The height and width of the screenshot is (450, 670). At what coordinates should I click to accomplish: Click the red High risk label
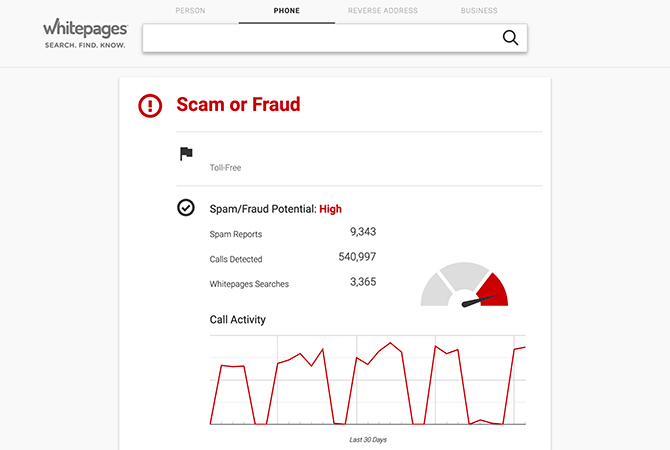point(330,209)
